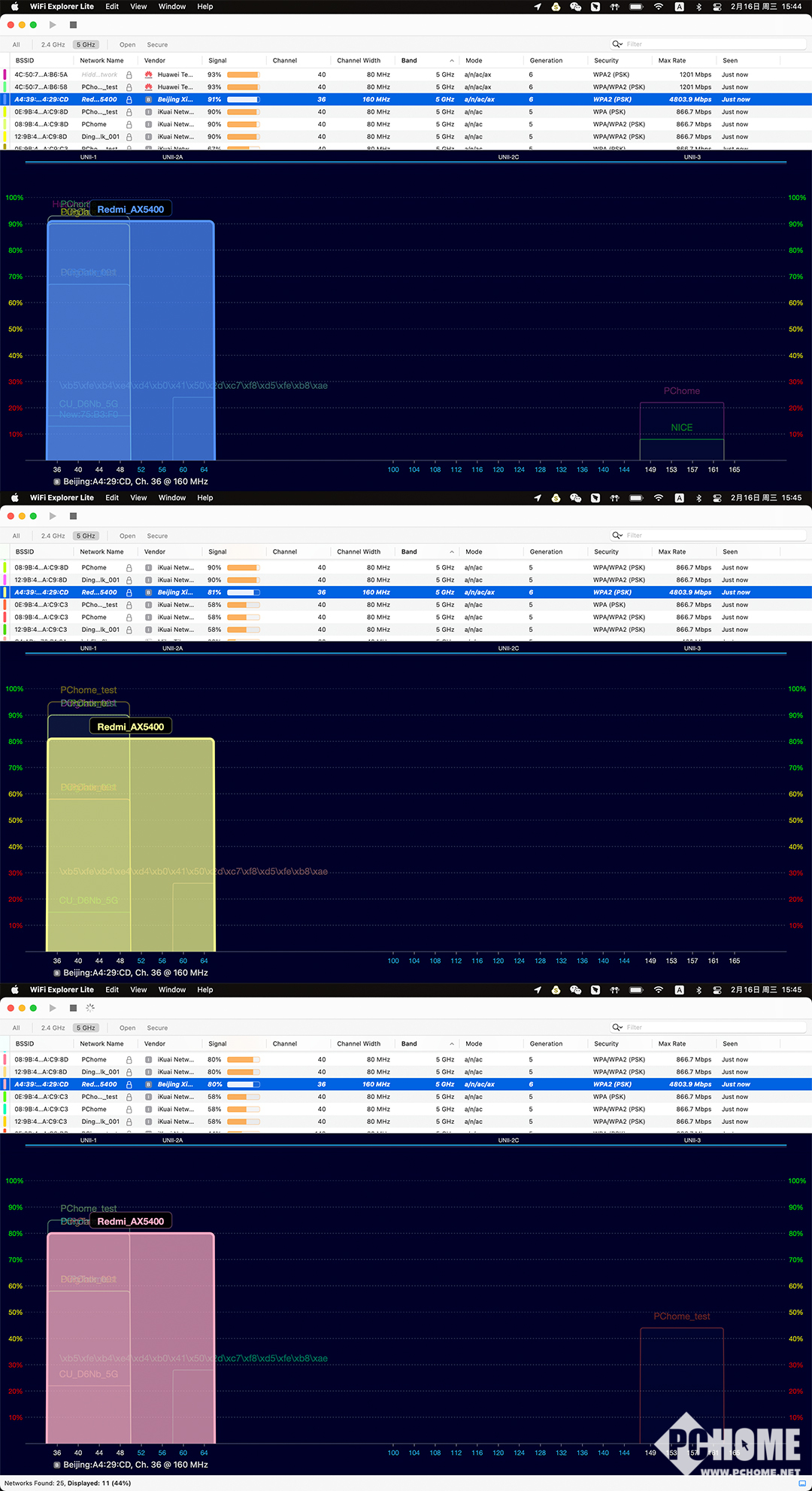Reverse the Band sort arrow in the 15:44 window

point(452,61)
